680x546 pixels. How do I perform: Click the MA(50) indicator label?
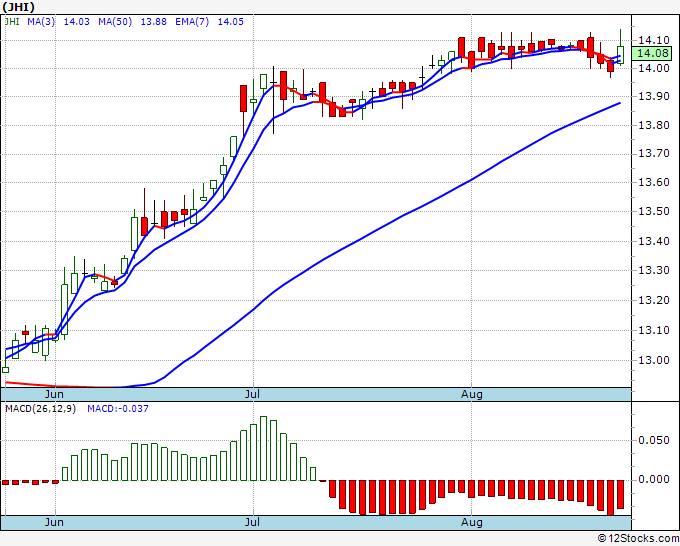click(x=115, y=21)
